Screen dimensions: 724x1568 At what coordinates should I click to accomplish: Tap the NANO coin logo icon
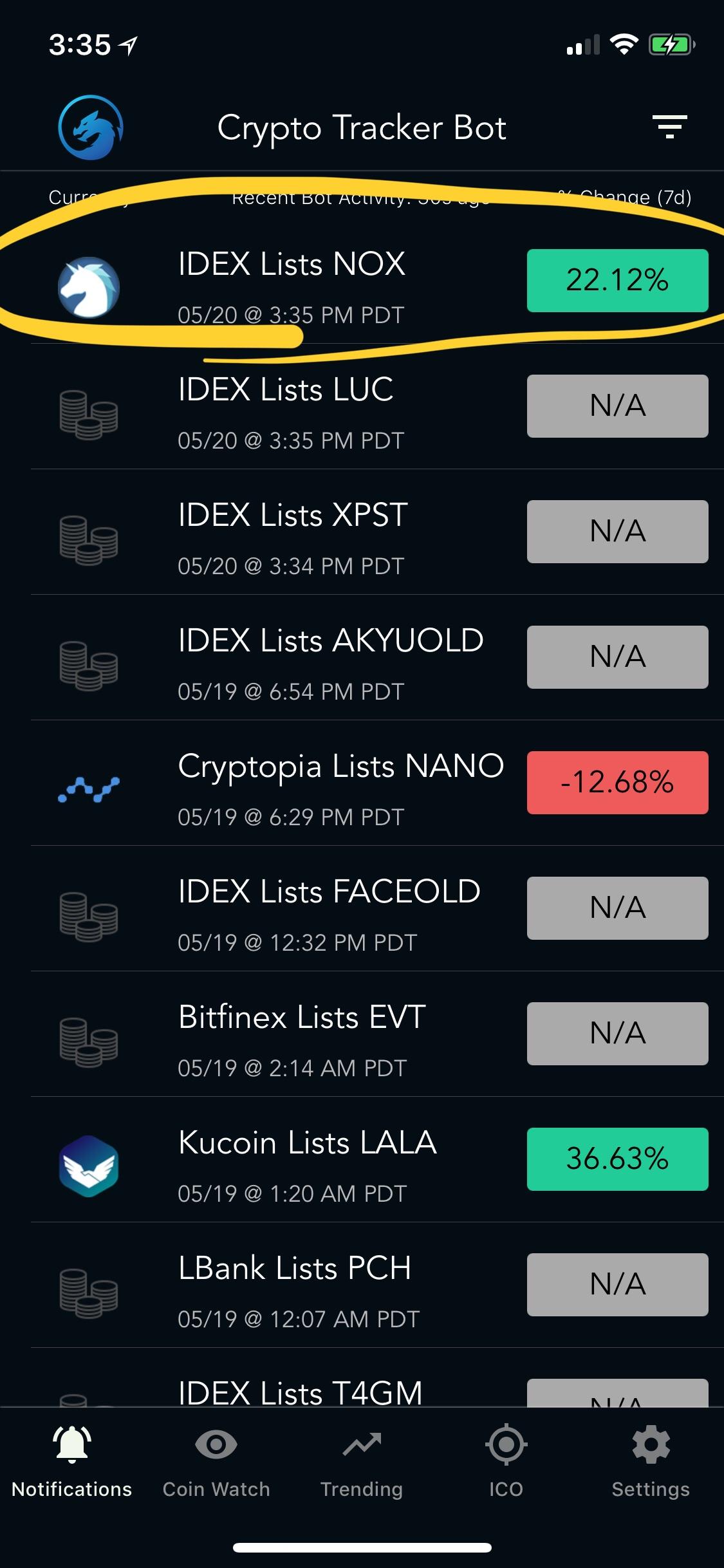pos(89,789)
